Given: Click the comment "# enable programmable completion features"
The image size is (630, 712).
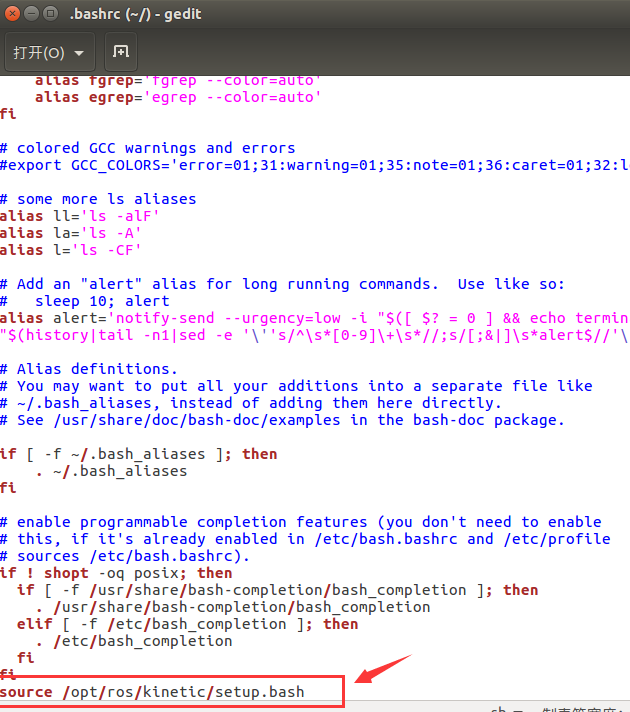Looking at the screenshot, I should pos(301,522).
